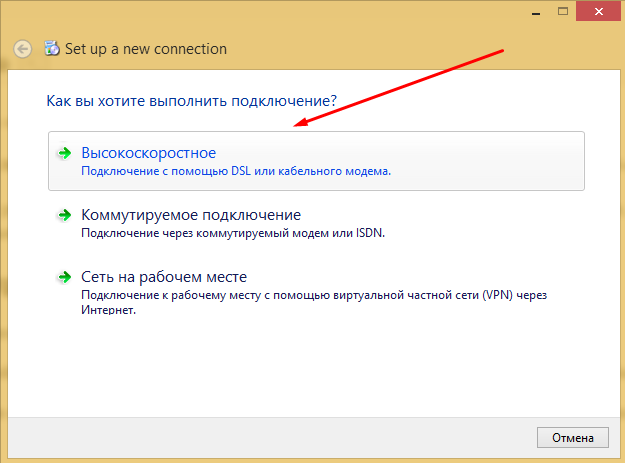Image resolution: width=625 pixels, height=463 pixels.
Task: Click the network wizard icon beside the title
Action: 51,48
